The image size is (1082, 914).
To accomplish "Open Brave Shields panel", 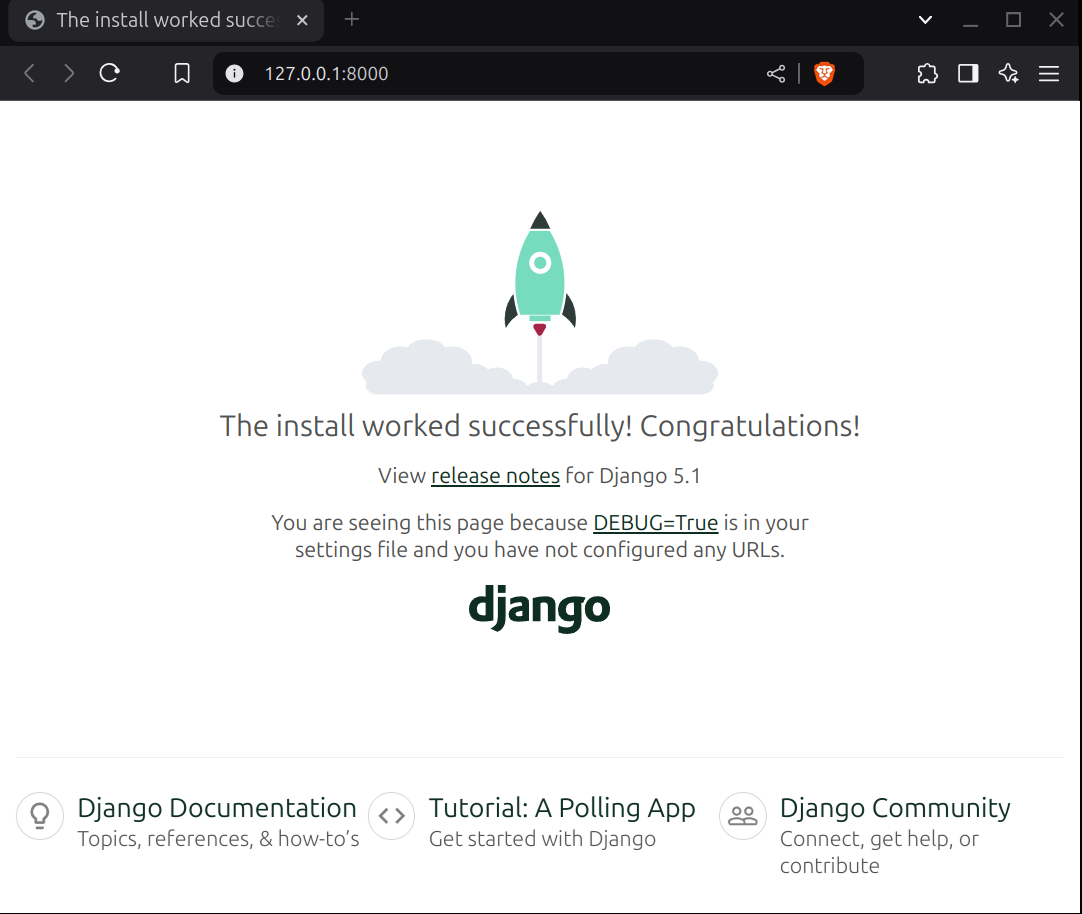I will click(x=826, y=73).
